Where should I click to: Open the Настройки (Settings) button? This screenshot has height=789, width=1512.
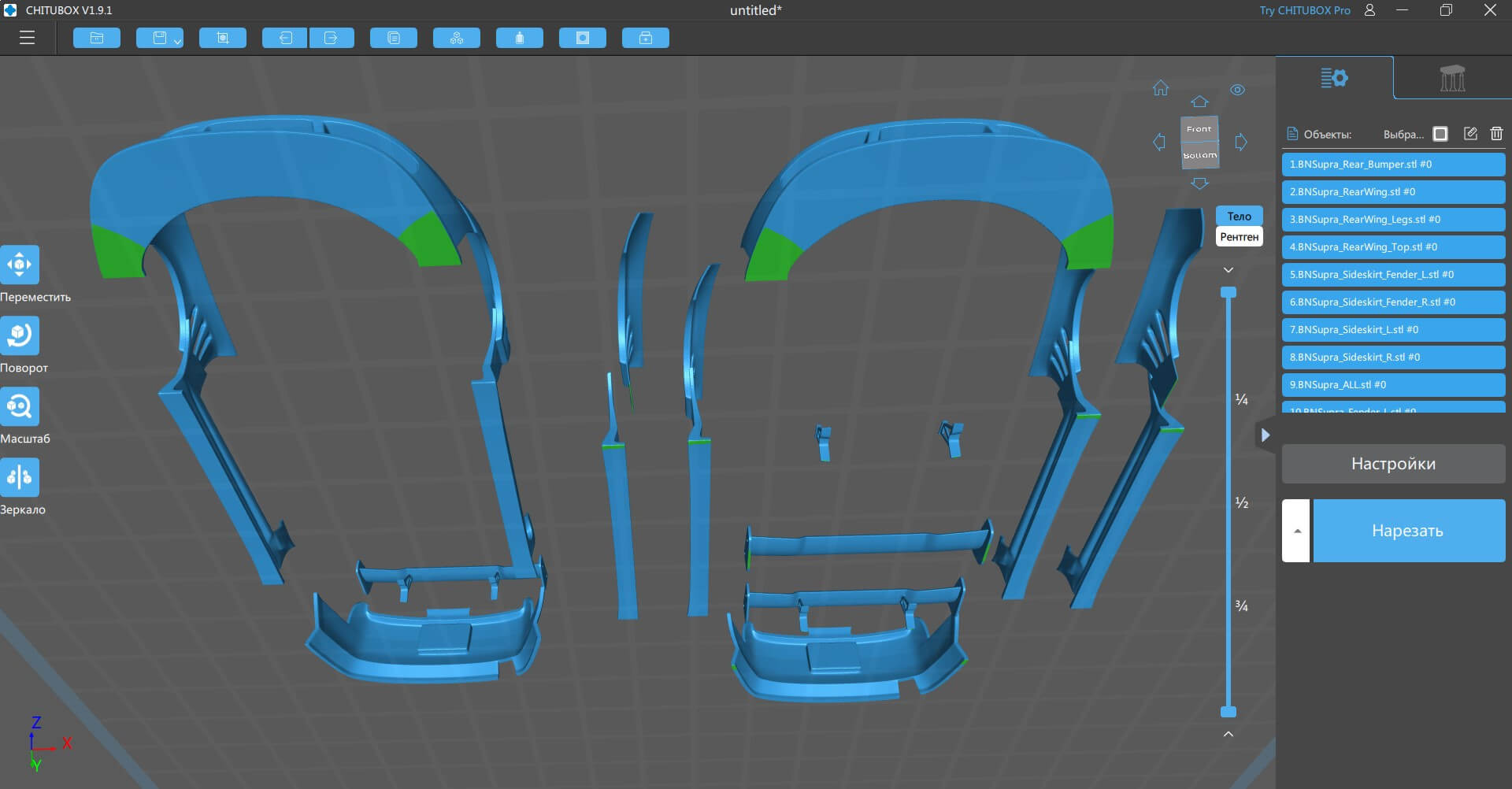tap(1393, 464)
